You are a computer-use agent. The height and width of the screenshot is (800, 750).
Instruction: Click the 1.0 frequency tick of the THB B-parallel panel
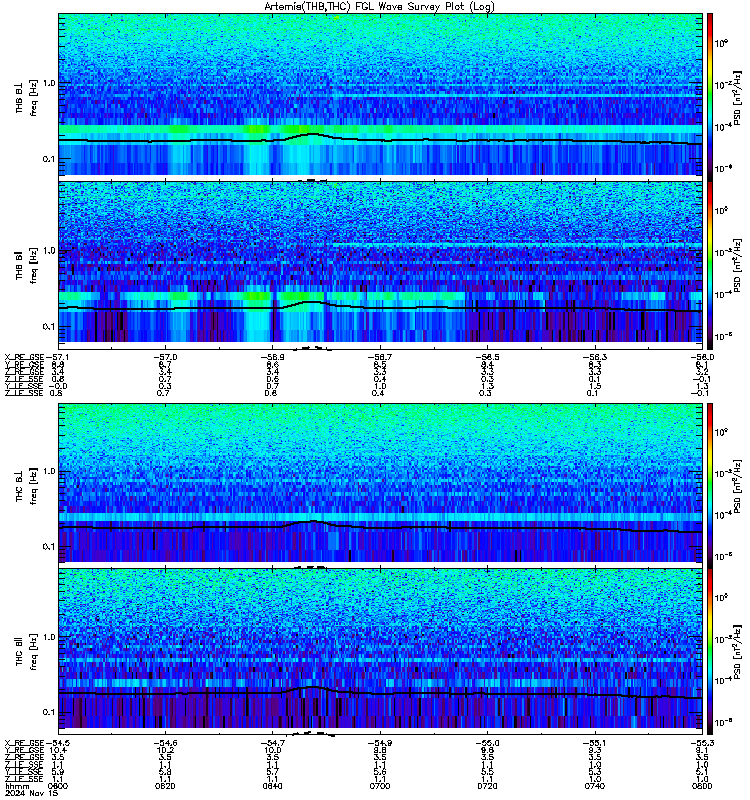click(x=48, y=251)
